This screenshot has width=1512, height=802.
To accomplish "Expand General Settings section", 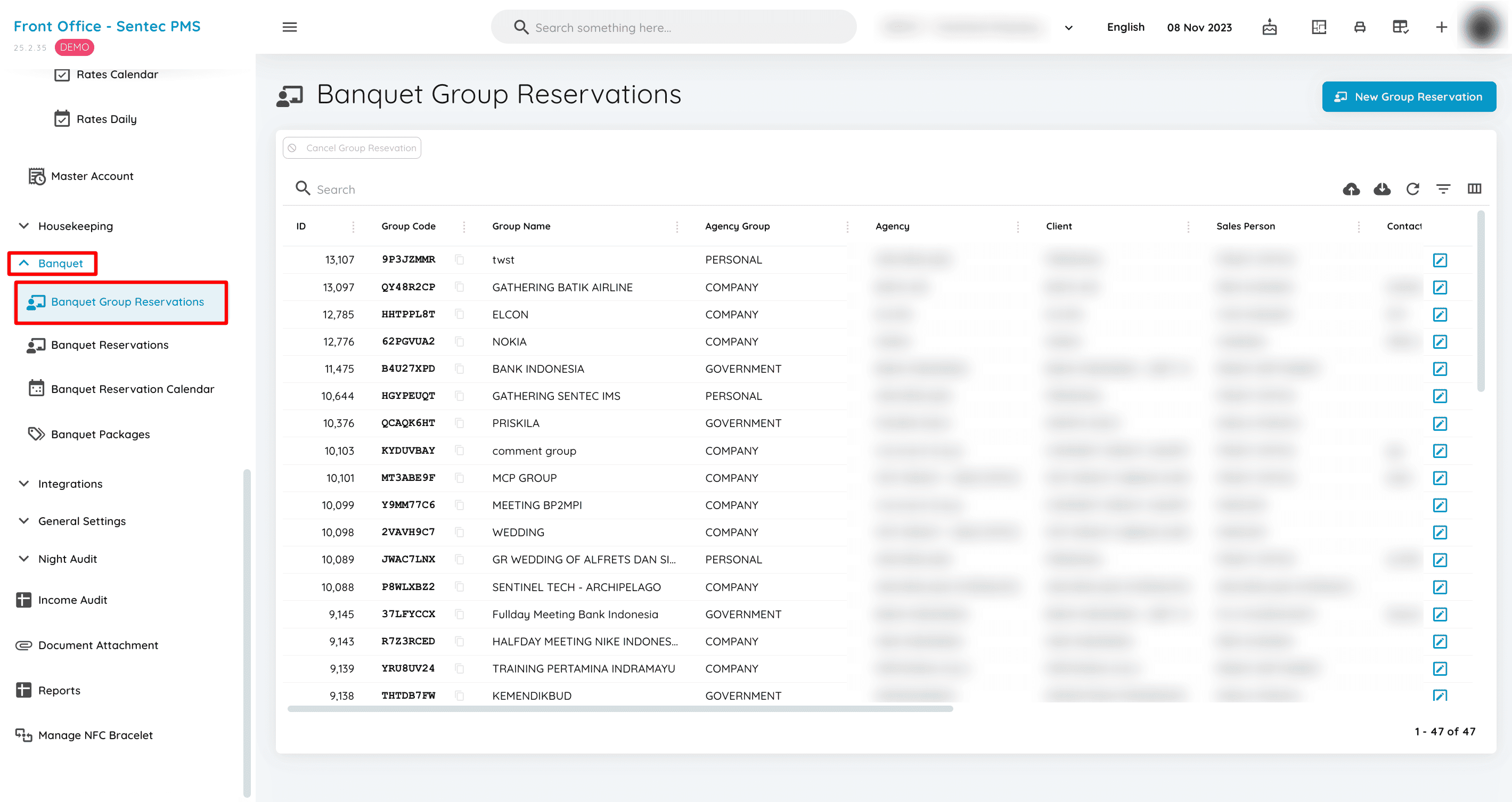I will (x=72, y=521).
